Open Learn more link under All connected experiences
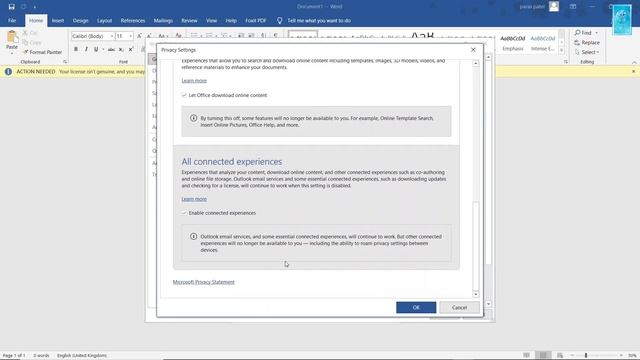 pyautogui.click(x=194, y=199)
